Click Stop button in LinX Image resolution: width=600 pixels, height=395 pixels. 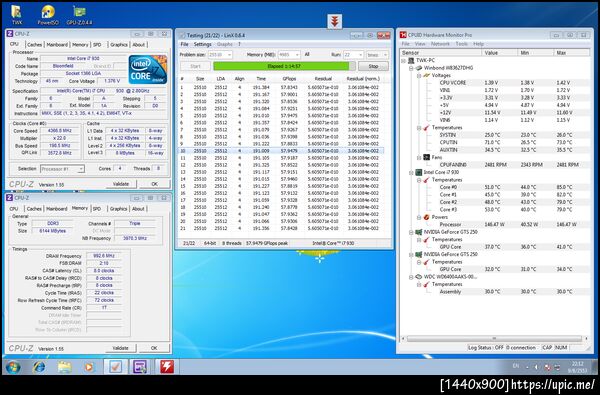click(373, 66)
